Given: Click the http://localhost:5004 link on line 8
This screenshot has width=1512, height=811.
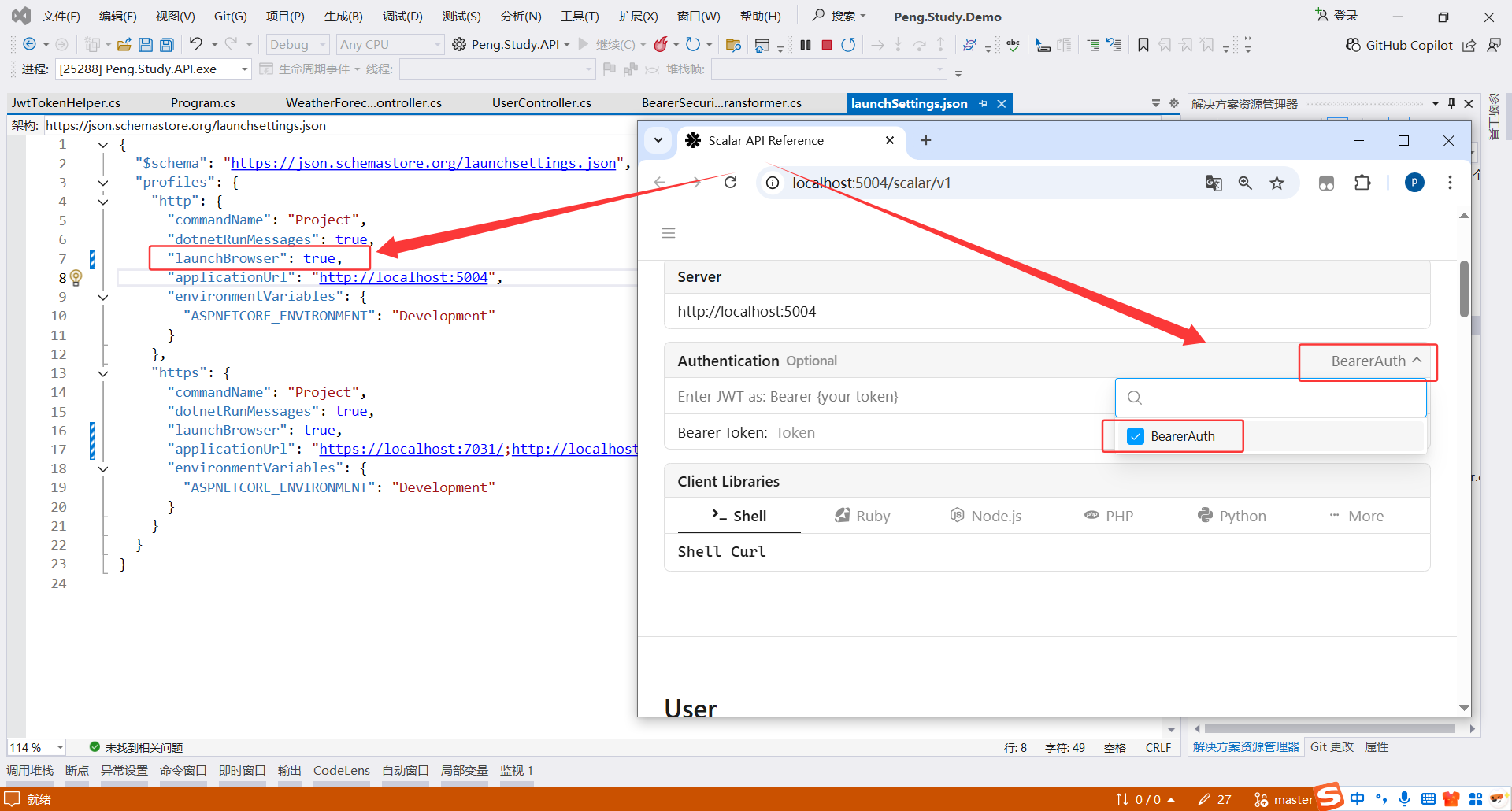Looking at the screenshot, I should pyautogui.click(x=403, y=277).
